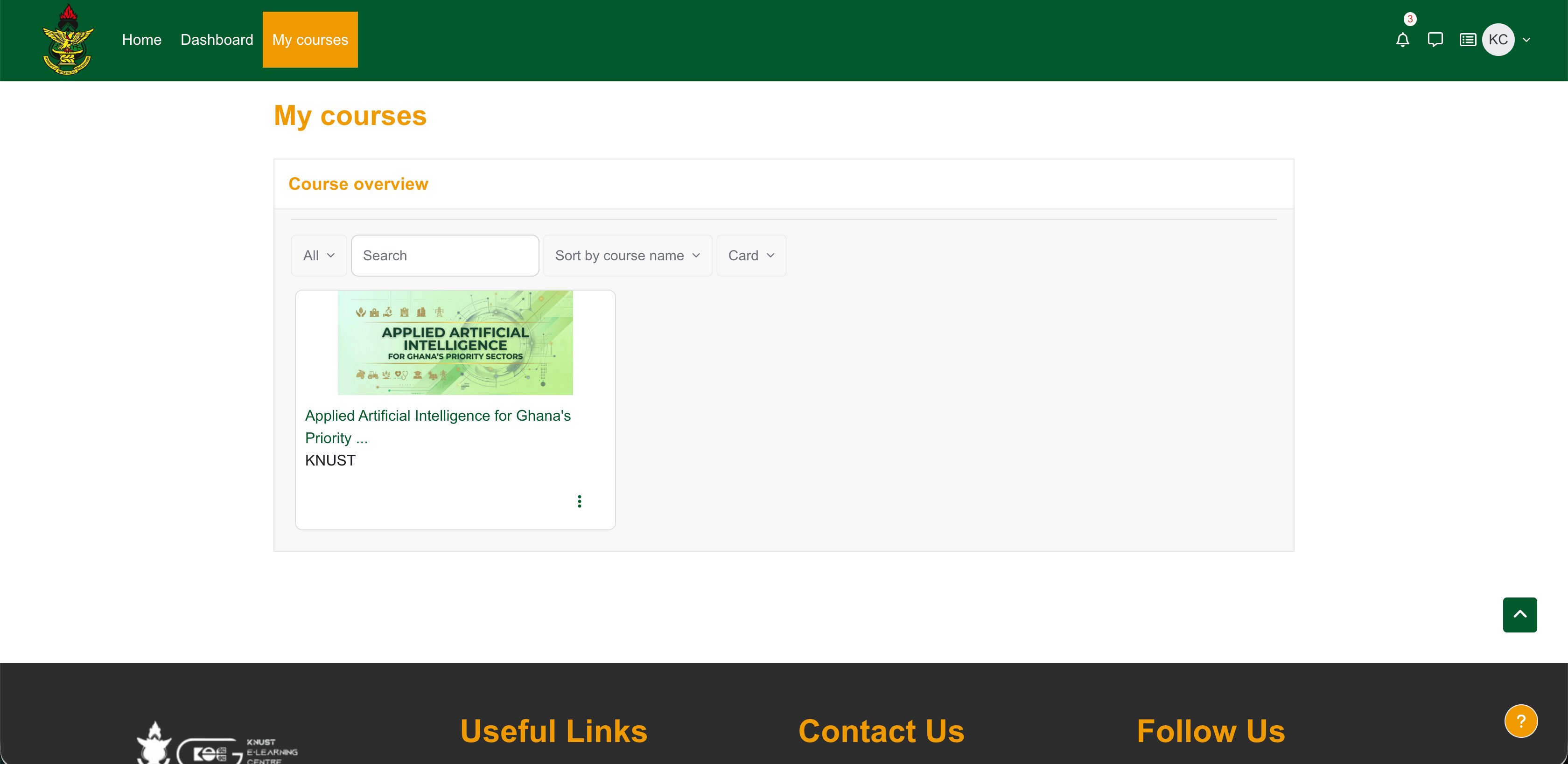Open the messaging speech bubble icon
This screenshot has height=764, width=1568.
click(x=1435, y=40)
